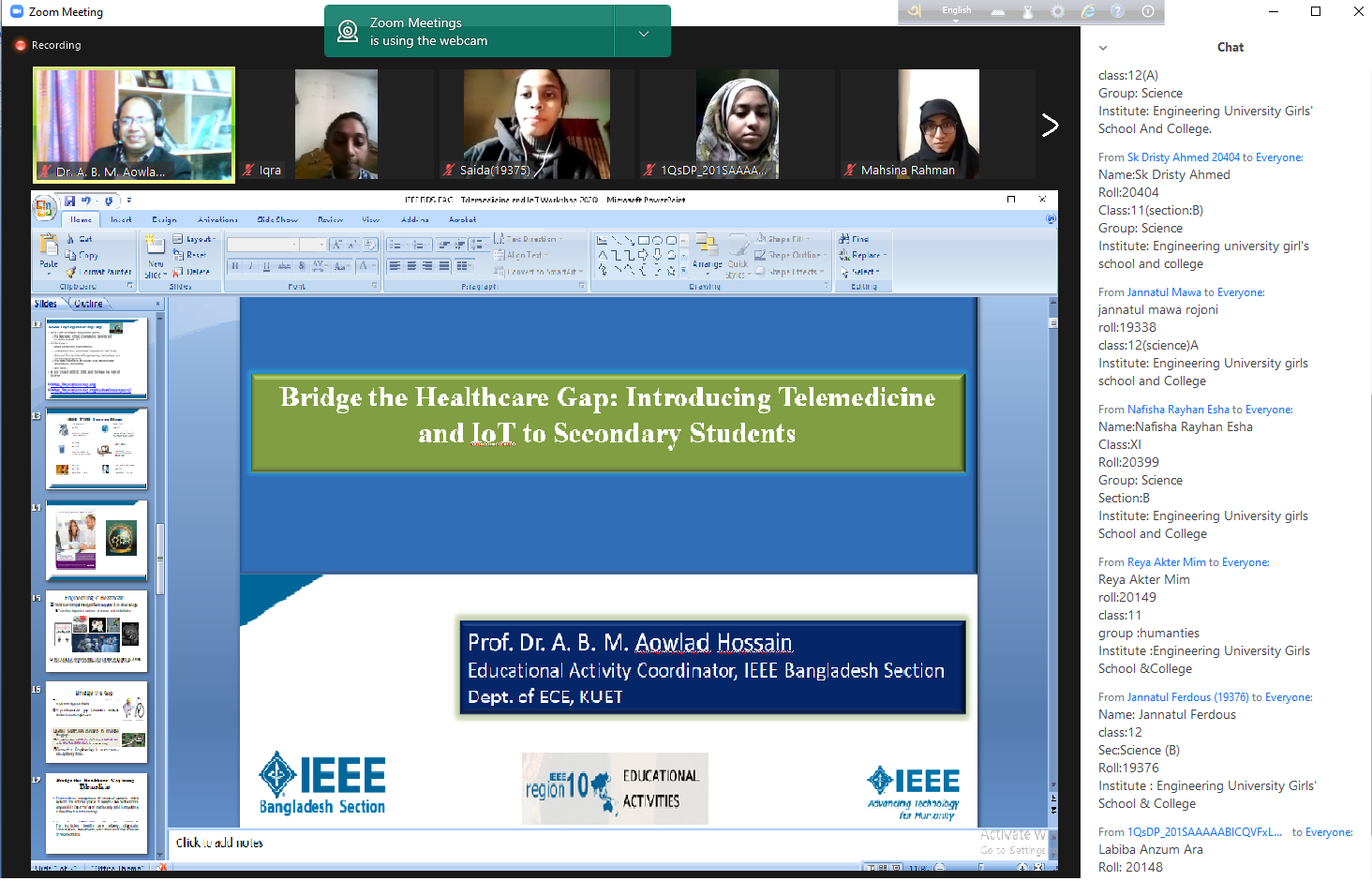The image size is (1372, 881).
Task: Open Find in the Editing group
Action: [x=854, y=239]
